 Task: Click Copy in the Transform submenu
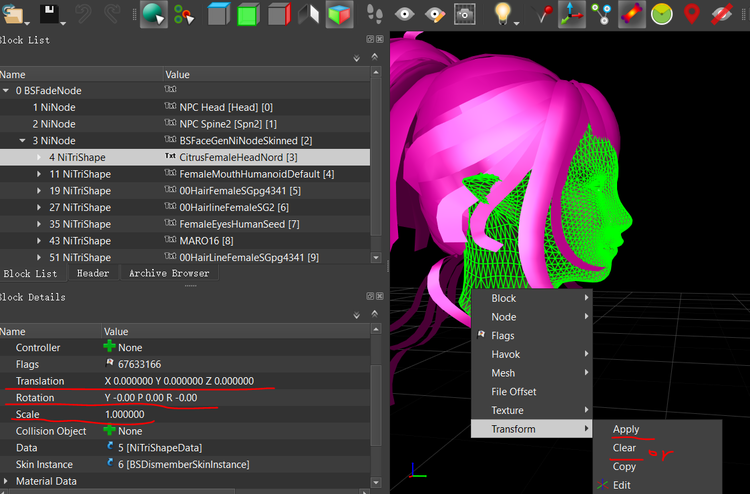657,466
